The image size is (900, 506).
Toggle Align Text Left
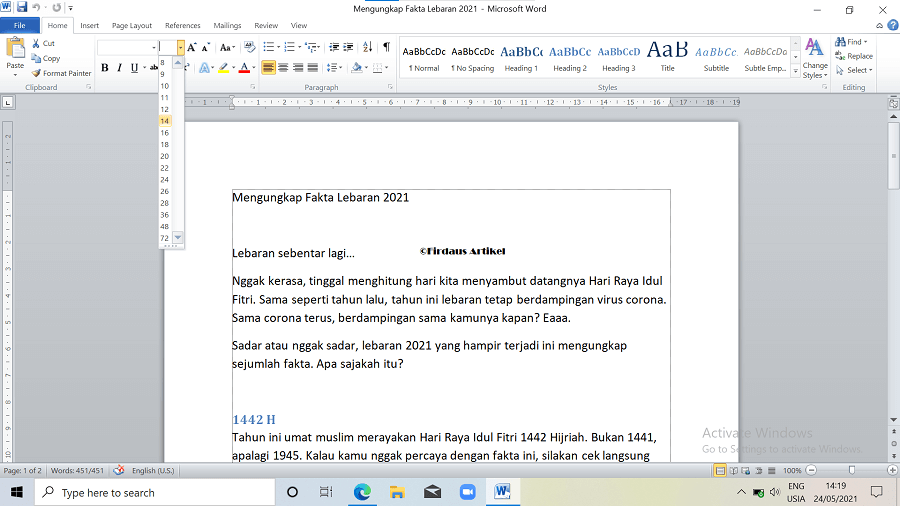click(268, 68)
